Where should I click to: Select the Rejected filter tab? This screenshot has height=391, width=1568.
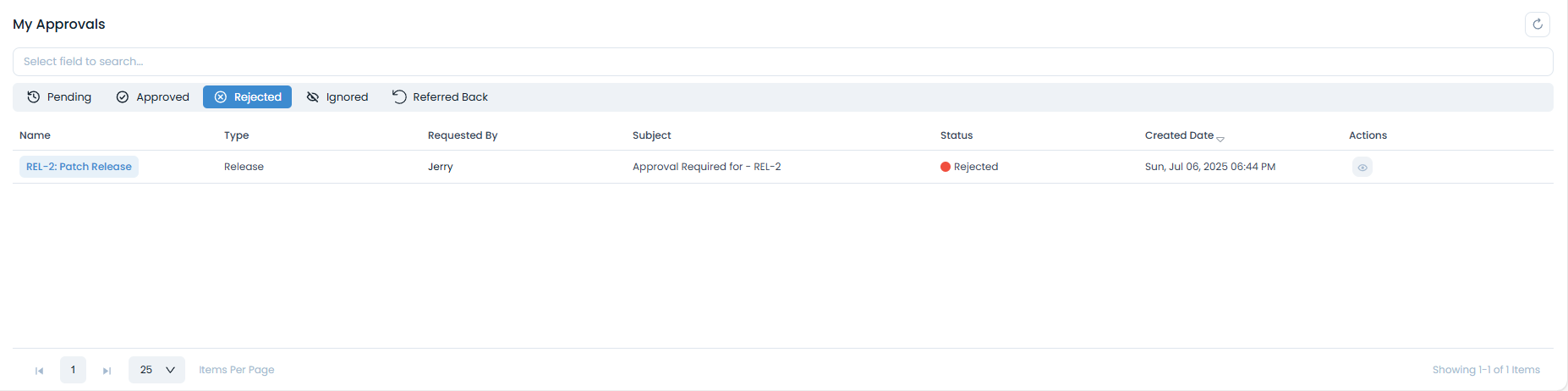click(247, 97)
